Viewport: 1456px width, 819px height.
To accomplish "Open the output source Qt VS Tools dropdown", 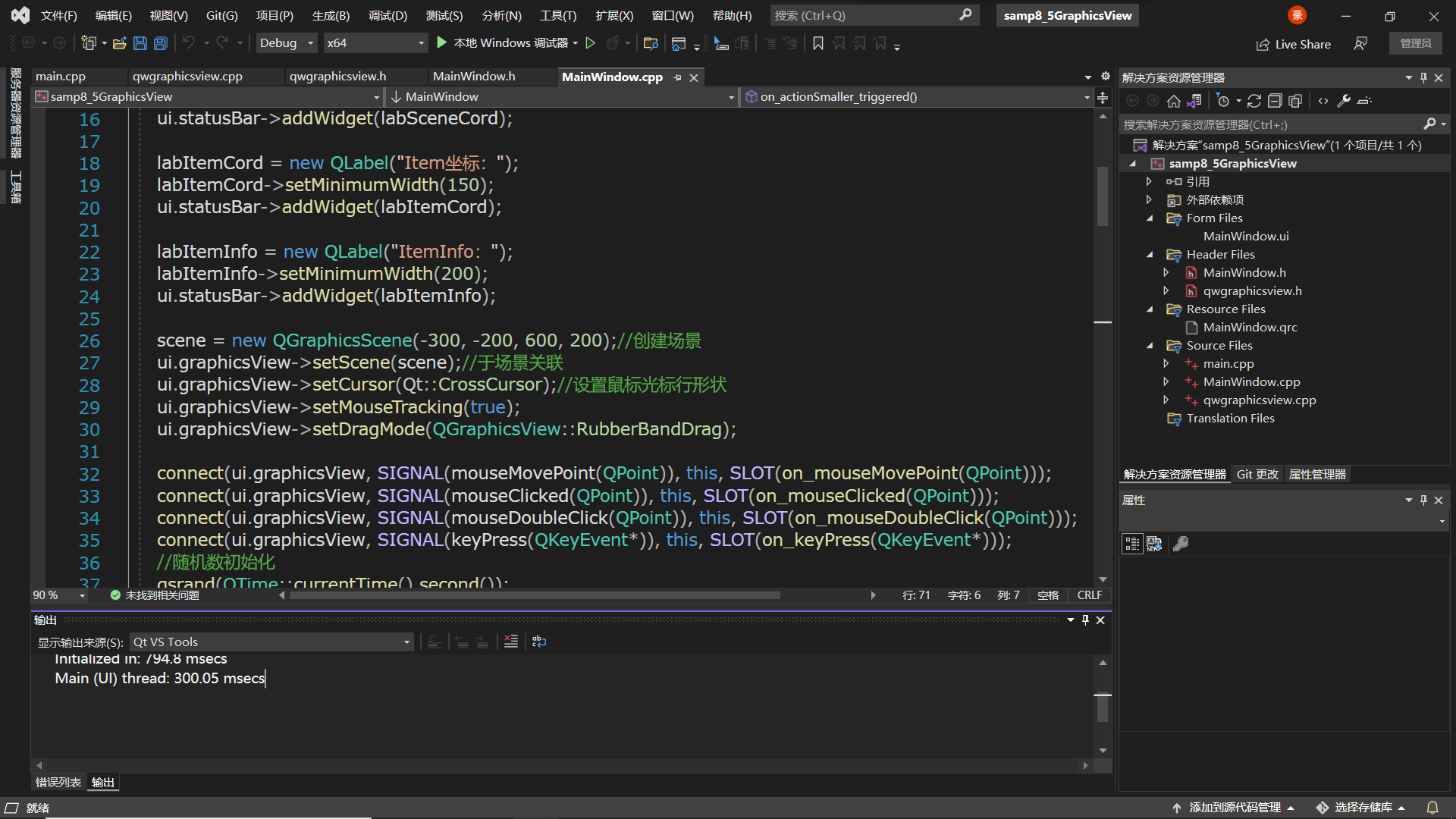I will 407,642.
